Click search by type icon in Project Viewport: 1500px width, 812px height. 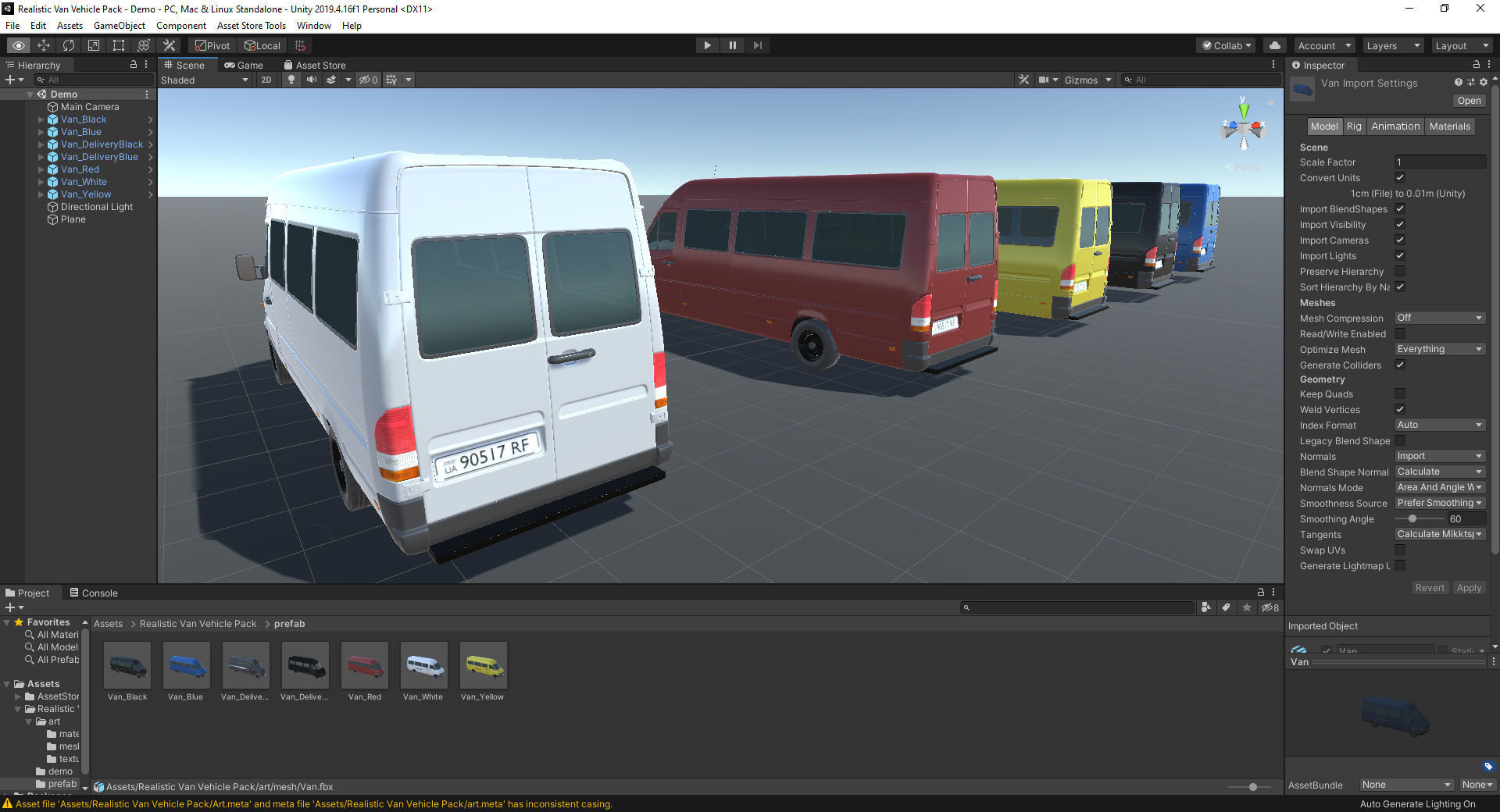tap(1205, 607)
